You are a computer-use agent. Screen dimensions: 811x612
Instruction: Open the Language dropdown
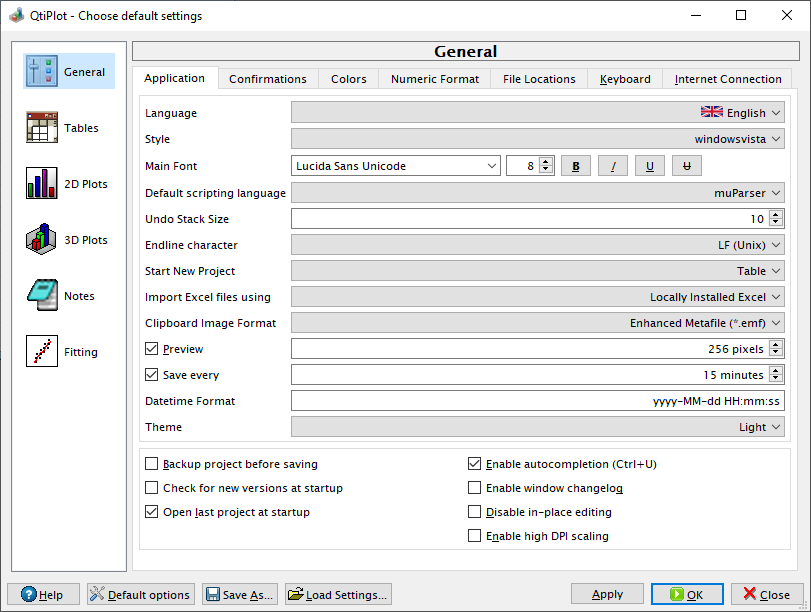537,112
